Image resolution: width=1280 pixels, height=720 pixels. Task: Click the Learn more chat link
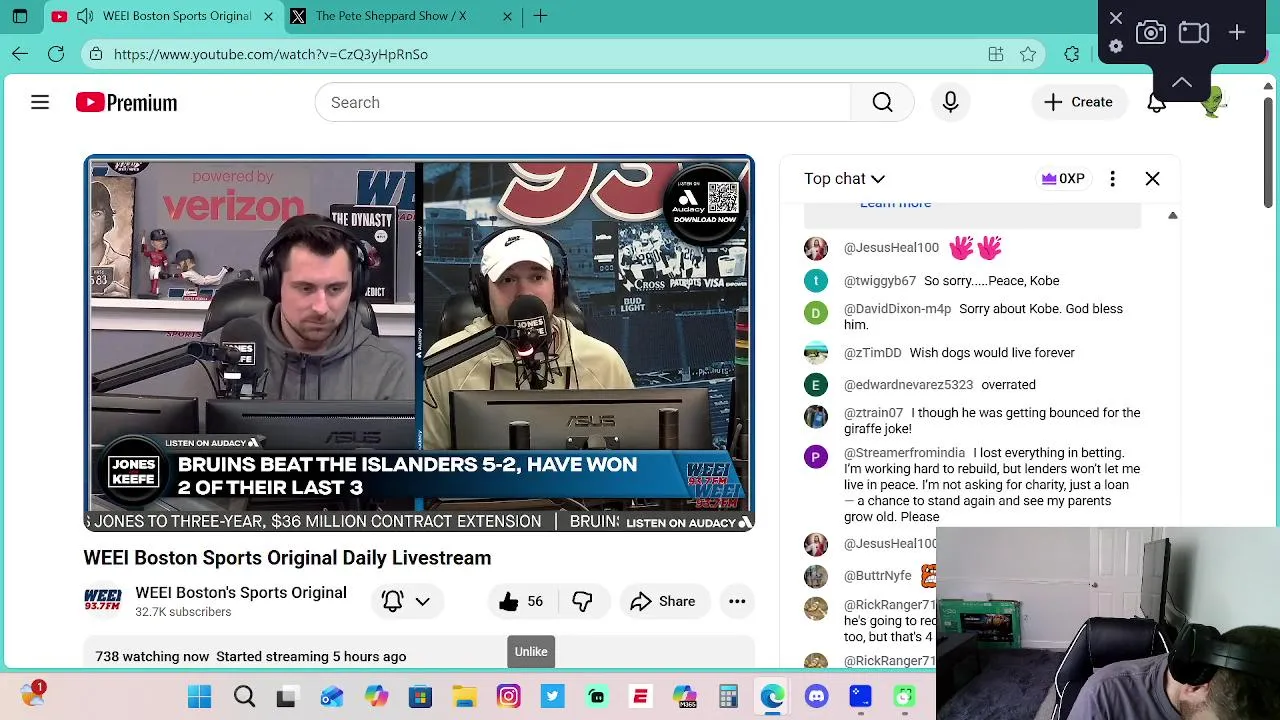click(895, 204)
